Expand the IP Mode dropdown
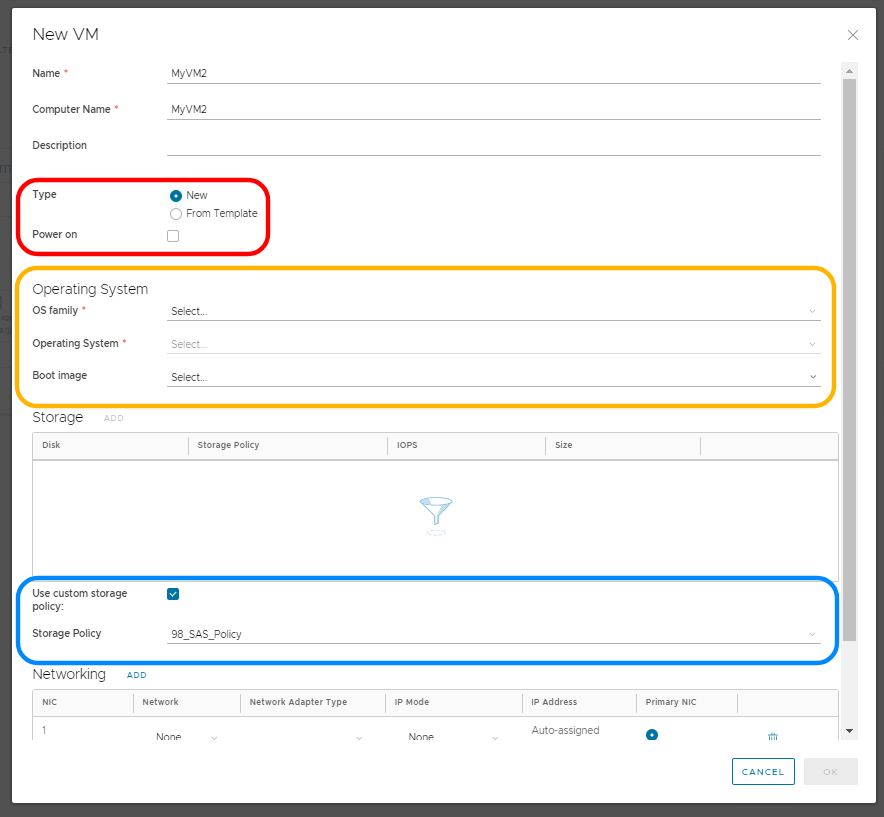884x817 pixels. (453, 737)
